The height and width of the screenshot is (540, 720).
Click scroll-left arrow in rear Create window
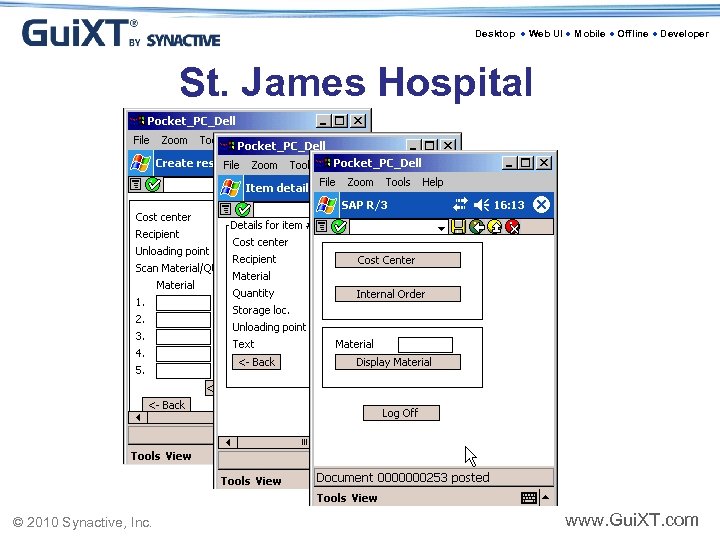click(138, 417)
